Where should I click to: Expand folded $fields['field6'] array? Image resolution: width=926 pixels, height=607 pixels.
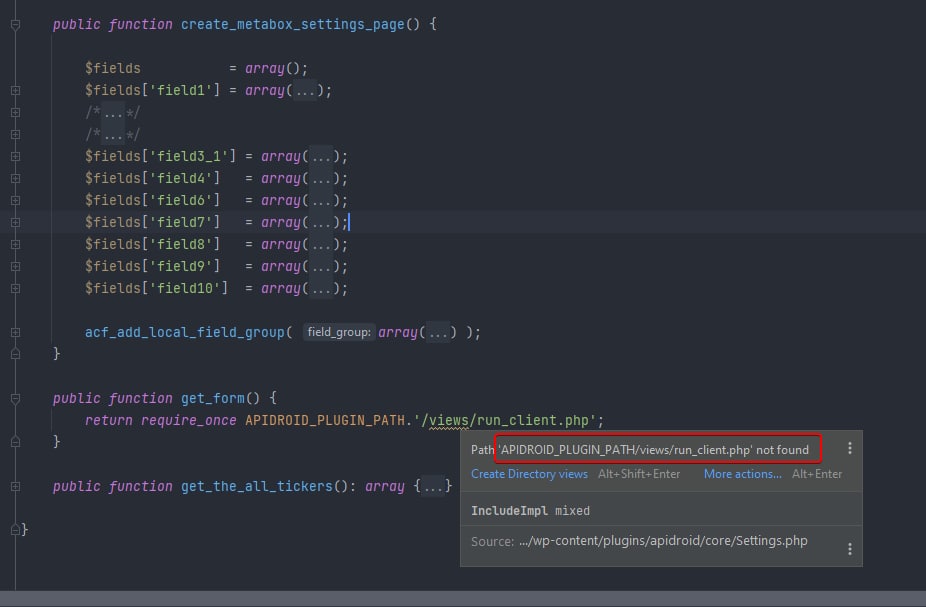[x=15, y=200]
